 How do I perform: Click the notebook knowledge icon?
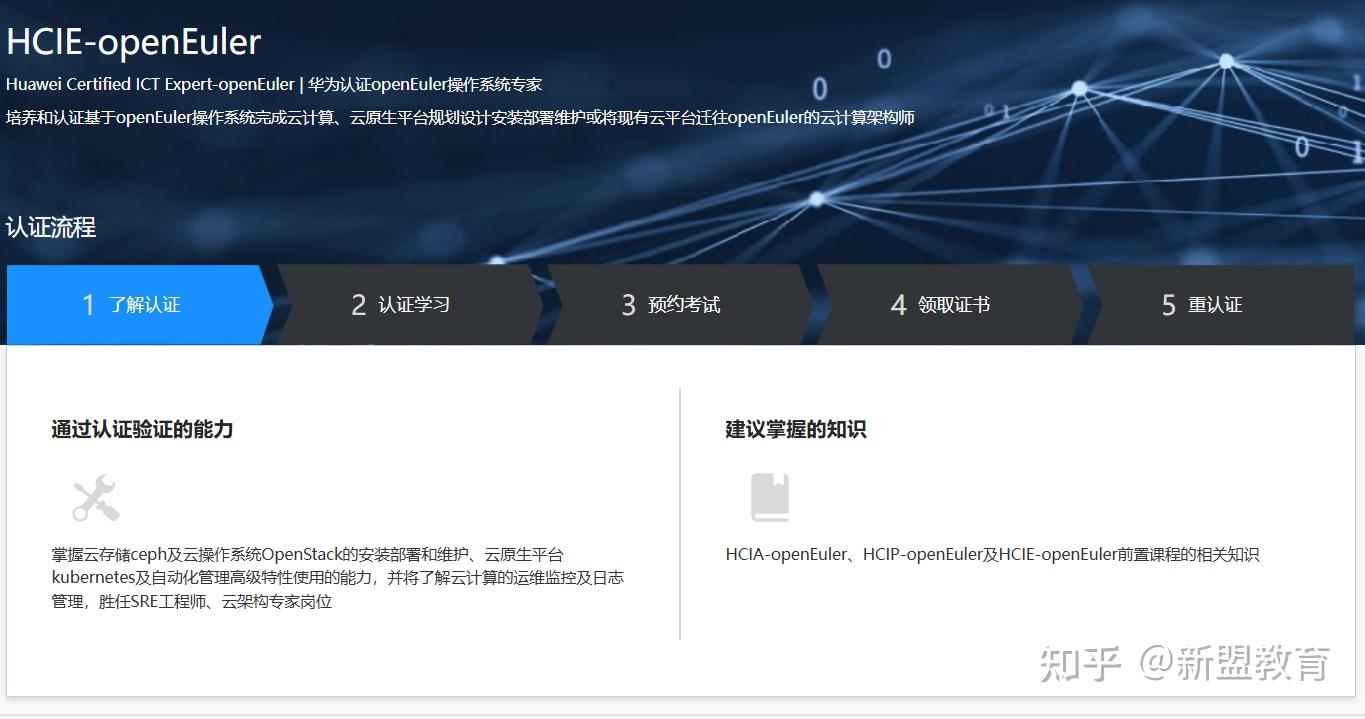point(769,496)
